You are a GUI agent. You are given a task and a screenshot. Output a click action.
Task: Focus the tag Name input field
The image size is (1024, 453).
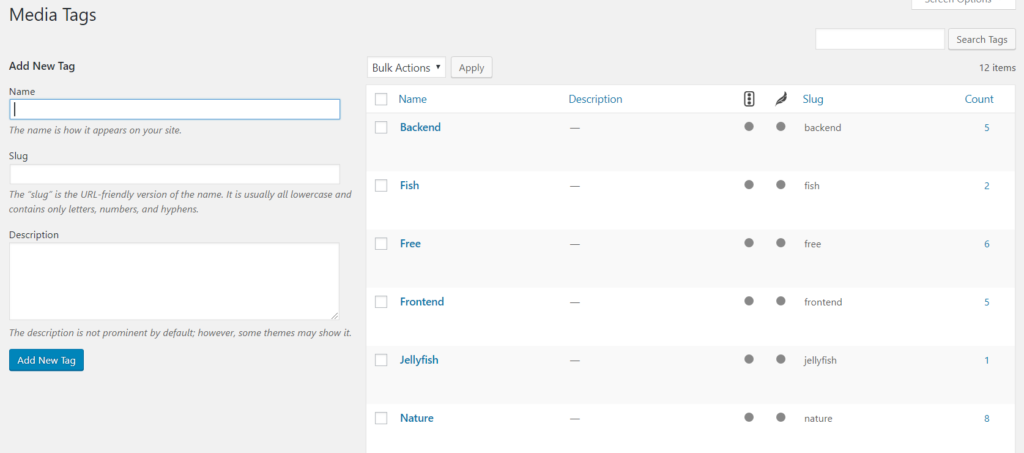pyautogui.click(x=174, y=109)
